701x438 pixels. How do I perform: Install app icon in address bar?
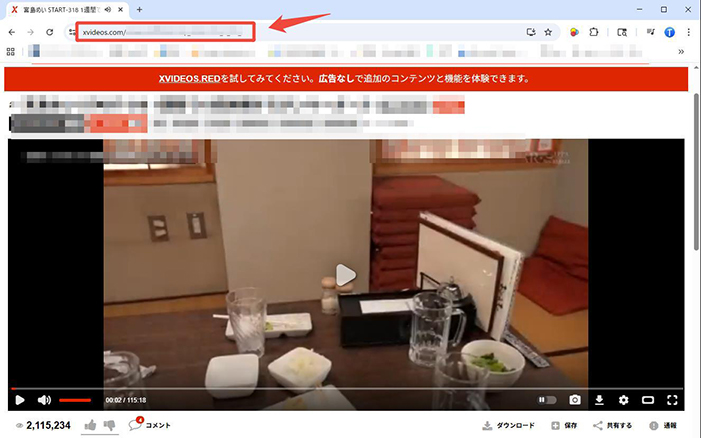click(531, 32)
